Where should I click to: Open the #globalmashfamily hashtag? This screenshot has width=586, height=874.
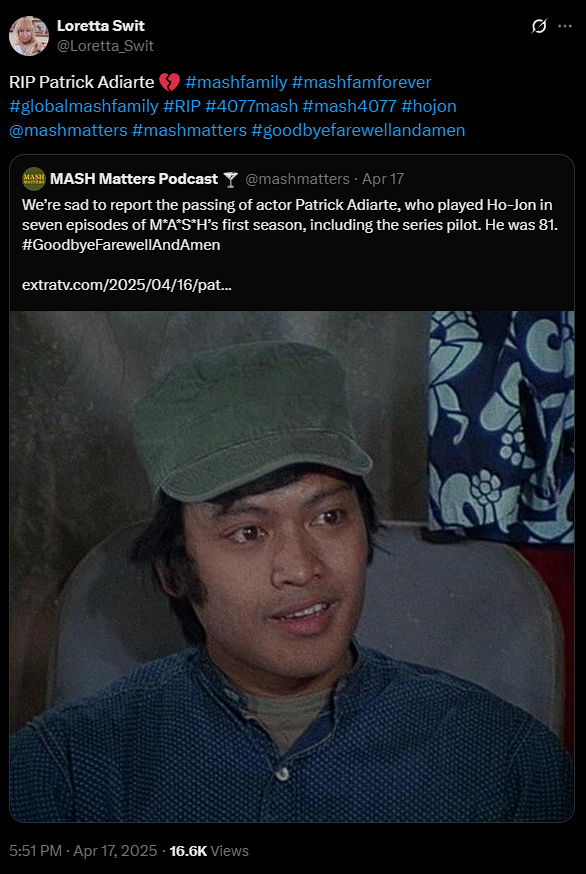tap(84, 106)
